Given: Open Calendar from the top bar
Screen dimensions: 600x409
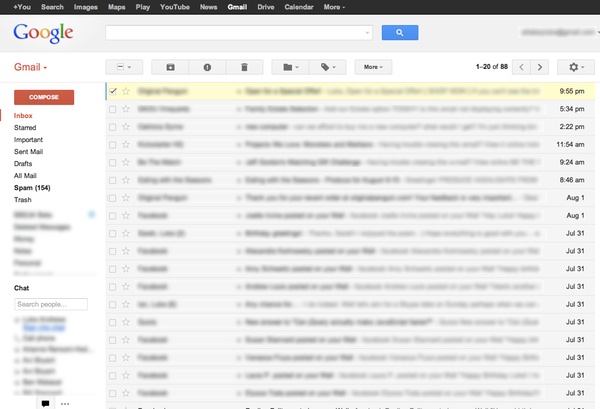Looking at the screenshot, I should [x=299, y=7].
